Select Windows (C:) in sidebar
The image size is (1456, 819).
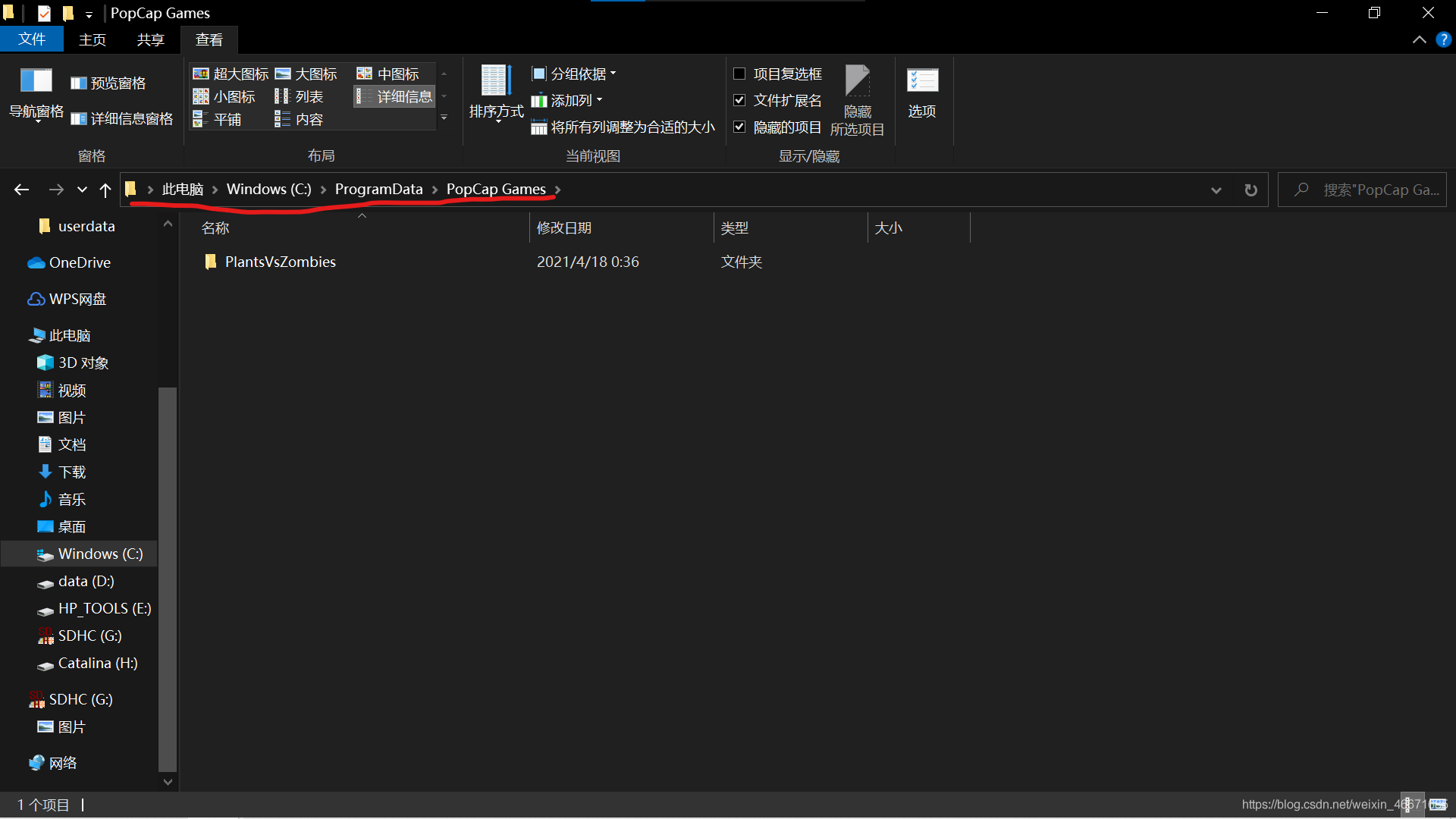point(80,554)
